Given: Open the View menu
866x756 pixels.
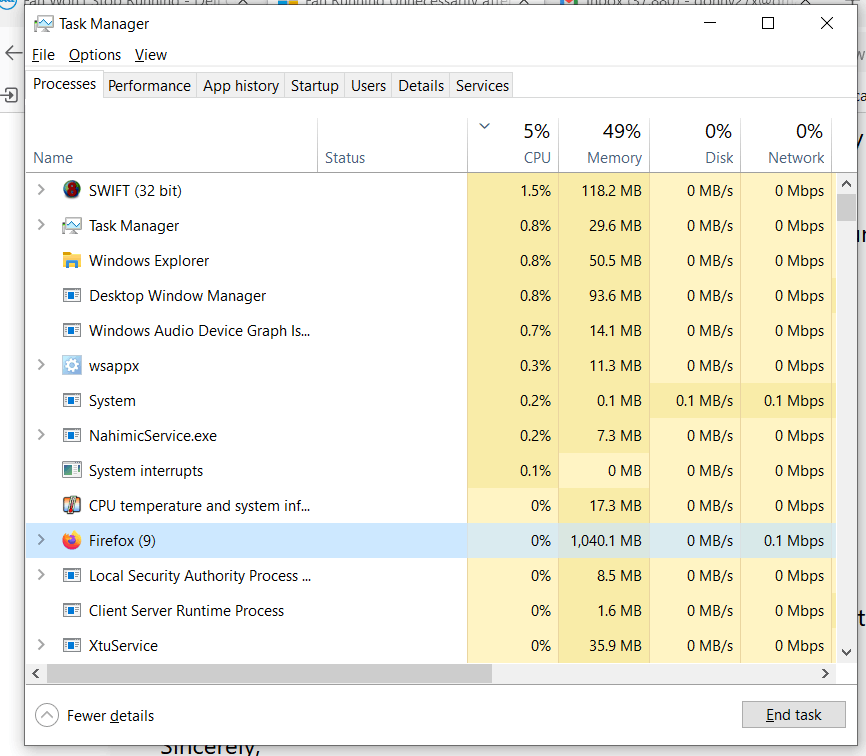Looking at the screenshot, I should [151, 55].
